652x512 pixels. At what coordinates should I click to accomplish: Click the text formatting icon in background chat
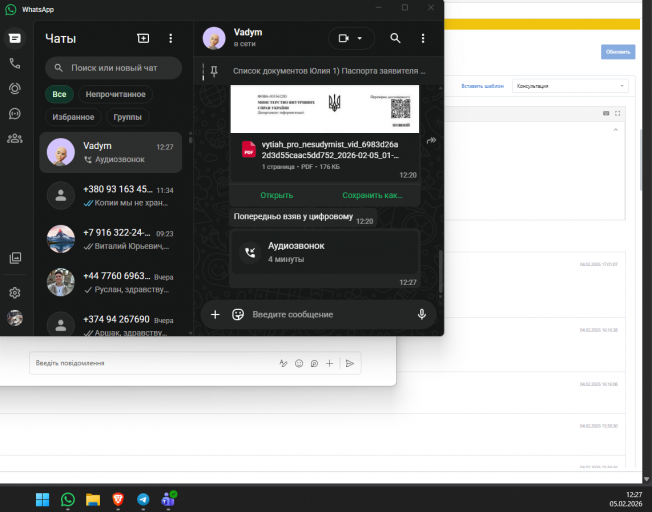(x=283, y=364)
